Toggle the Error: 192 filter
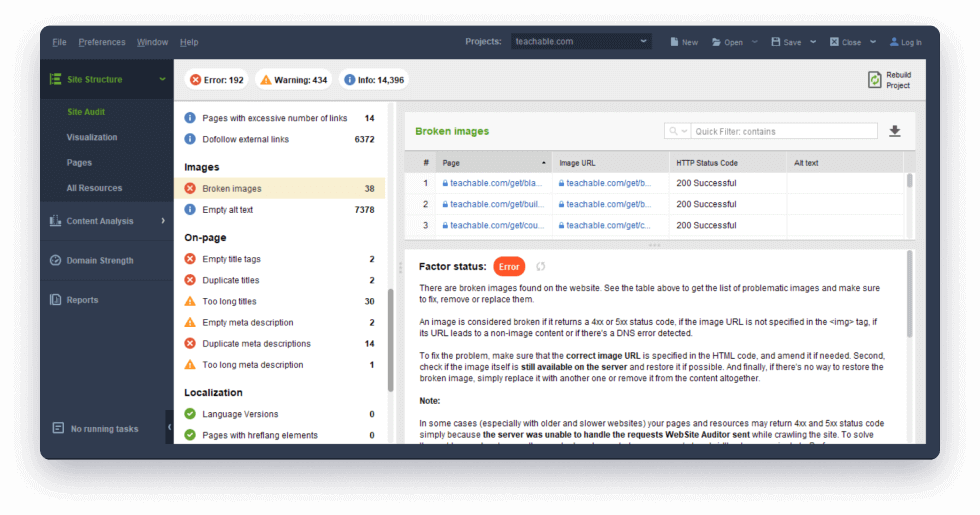This screenshot has width=980, height=515. pos(216,80)
